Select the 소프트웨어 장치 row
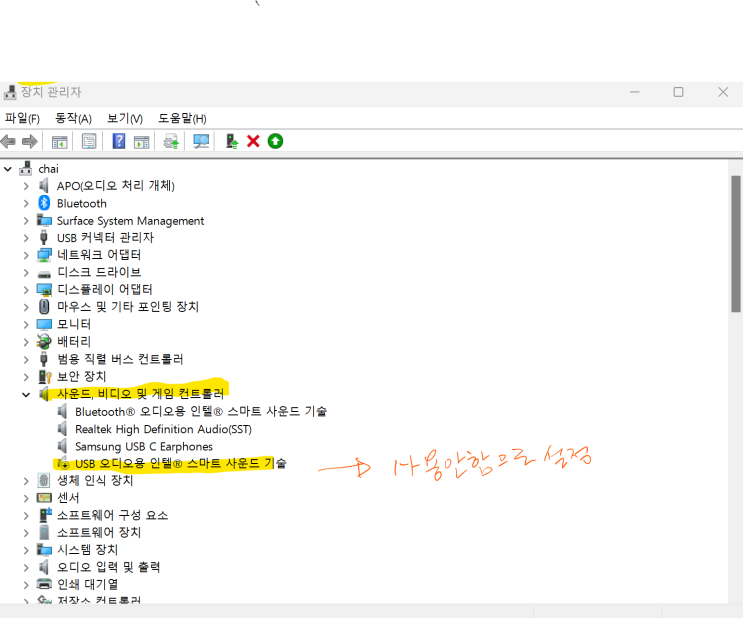The image size is (743, 618). coord(99,533)
